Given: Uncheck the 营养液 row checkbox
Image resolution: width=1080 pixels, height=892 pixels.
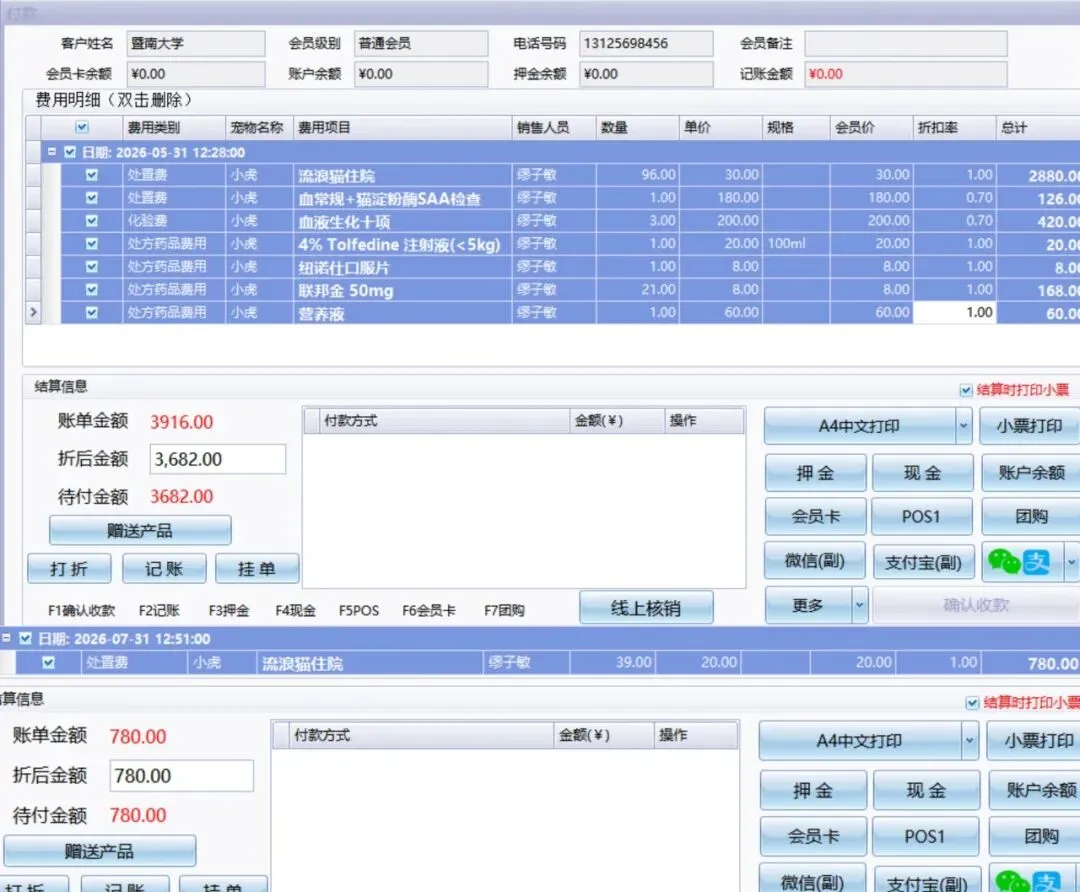Looking at the screenshot, I should tap(92, 313).
